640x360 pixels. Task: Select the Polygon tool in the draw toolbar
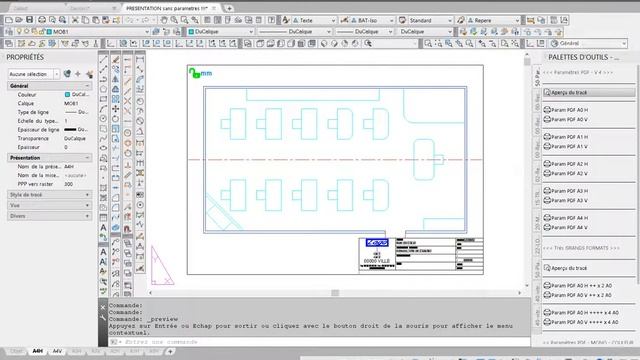(103, 89)
